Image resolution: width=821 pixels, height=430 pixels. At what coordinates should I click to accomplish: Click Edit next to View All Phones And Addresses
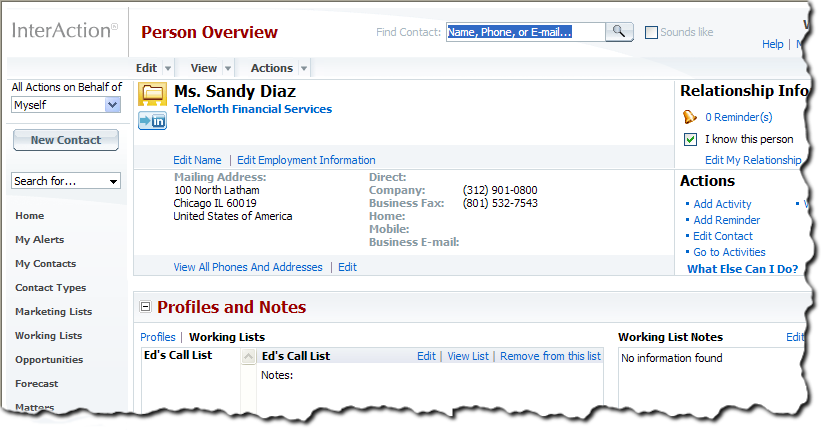tap(347, 267)
